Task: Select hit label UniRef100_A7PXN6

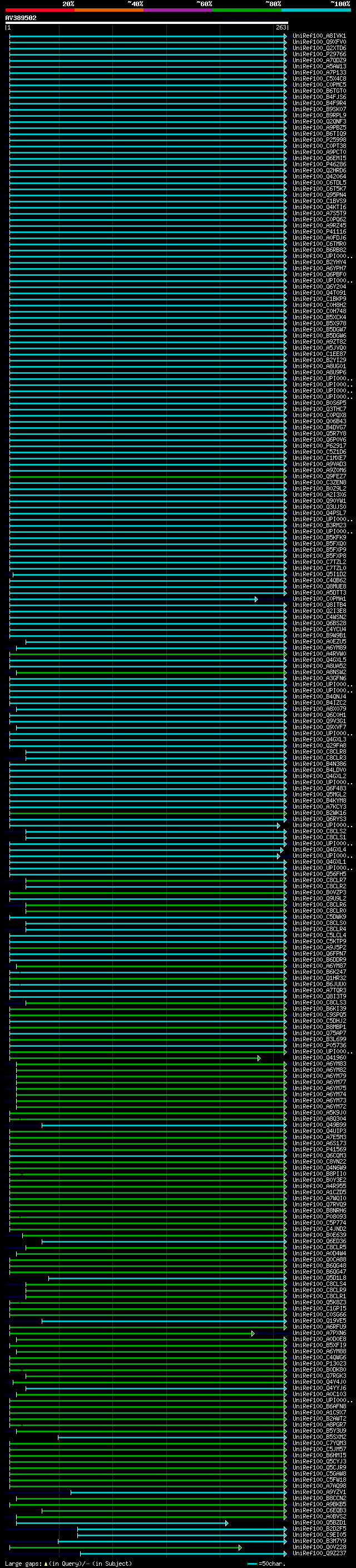Action: 319,1333
